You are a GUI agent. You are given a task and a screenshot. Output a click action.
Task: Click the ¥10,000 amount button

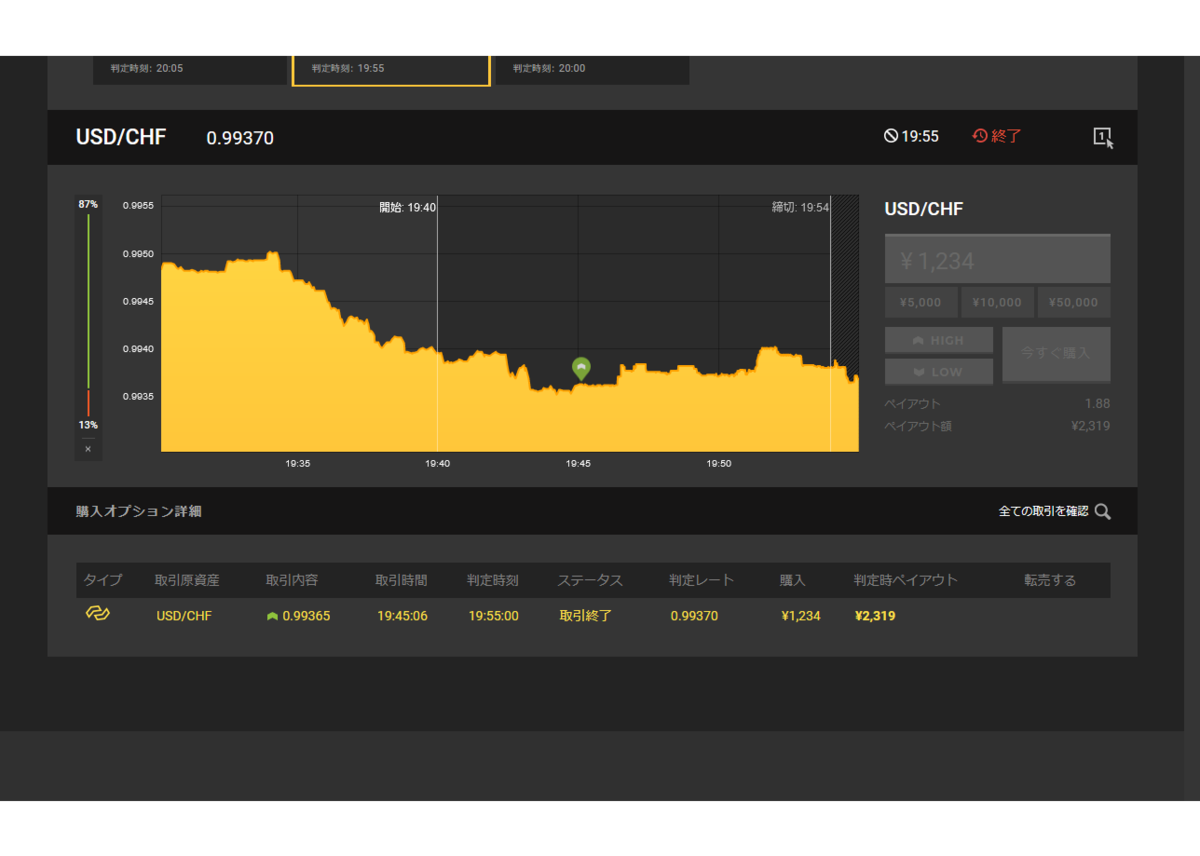(x=997, y=302)
